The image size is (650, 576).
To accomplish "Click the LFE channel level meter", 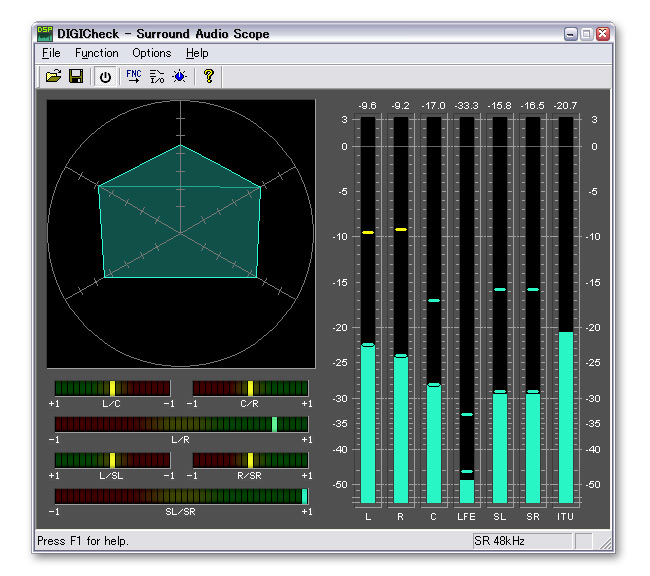I will tap(467, 310).
